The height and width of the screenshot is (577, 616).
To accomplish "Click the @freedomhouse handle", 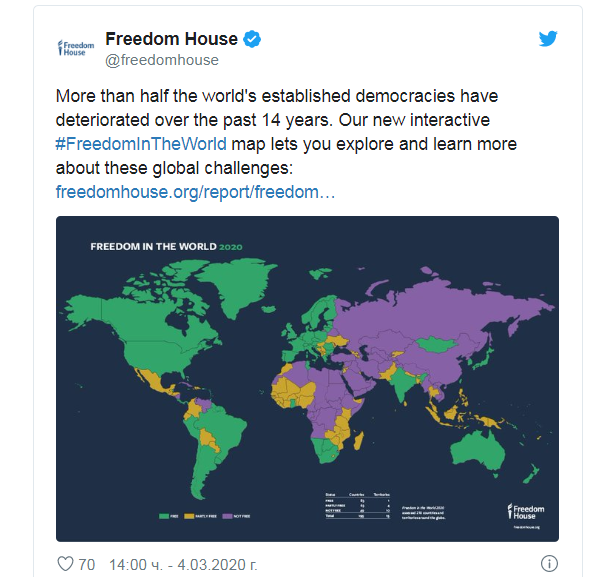I will (161, 60).
